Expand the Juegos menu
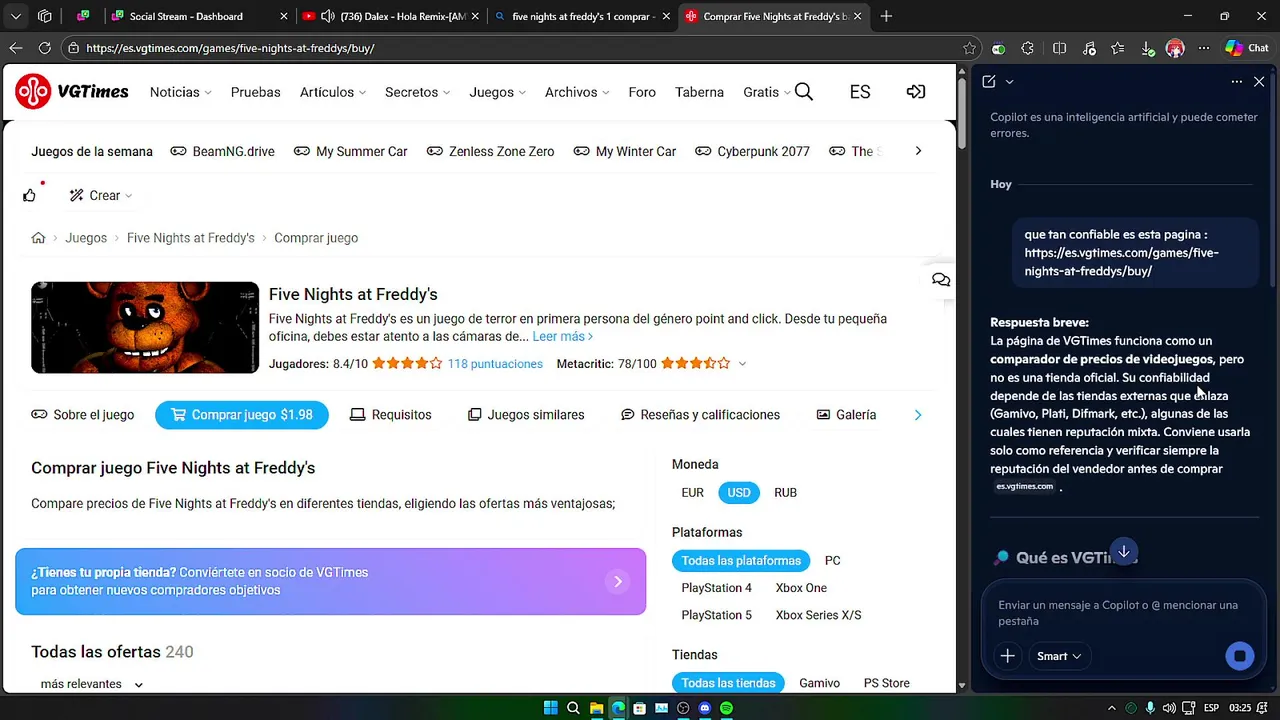The width and height of the screenshot is (1280, 720). 498,92
